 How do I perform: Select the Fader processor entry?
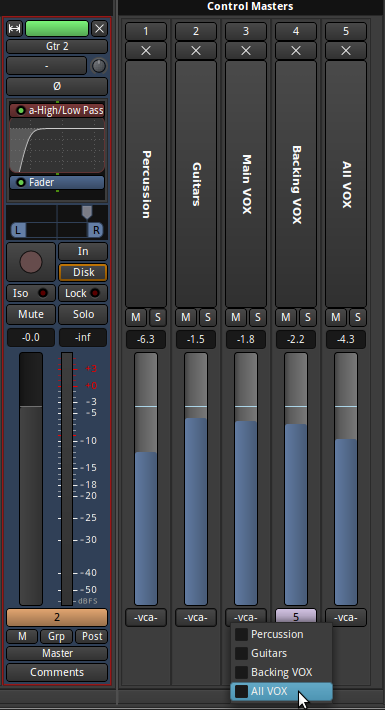(57, 182)
